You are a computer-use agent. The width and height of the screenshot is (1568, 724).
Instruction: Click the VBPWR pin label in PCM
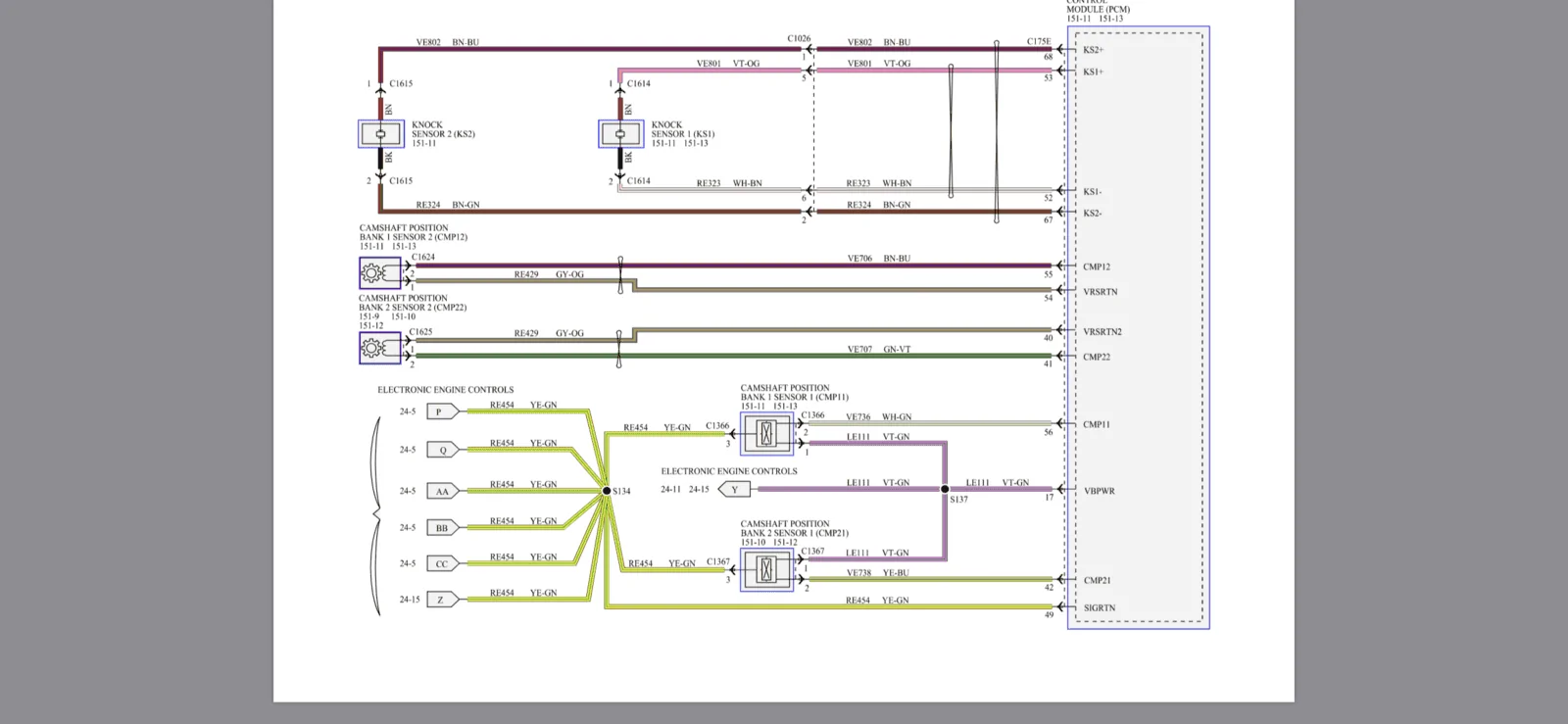pyautogui.click(x=1099, y=491)
